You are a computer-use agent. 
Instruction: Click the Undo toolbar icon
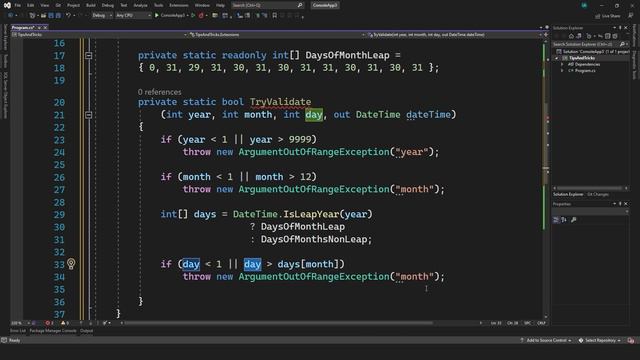click(69, 16)
